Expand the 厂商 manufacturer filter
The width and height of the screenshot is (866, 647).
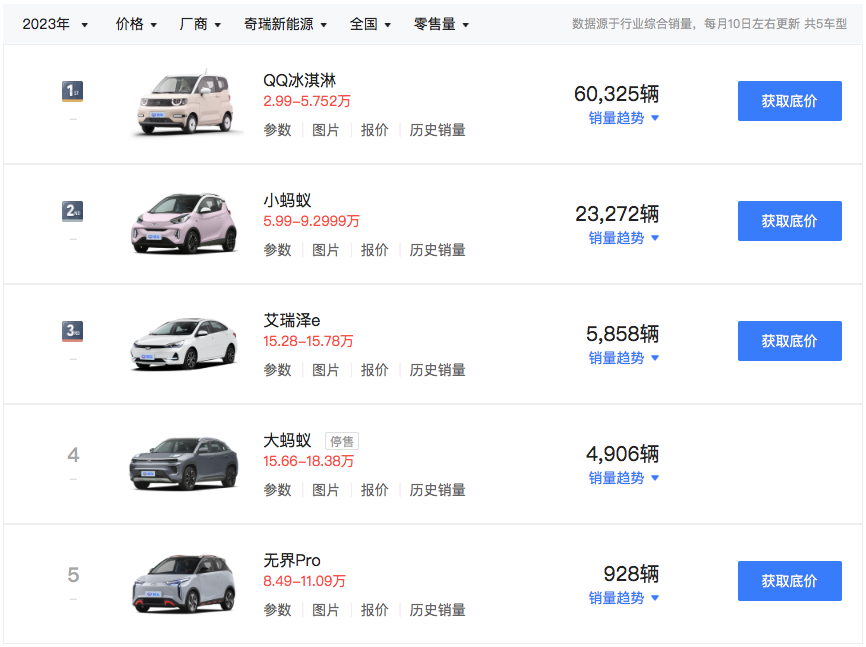point(200,24)
